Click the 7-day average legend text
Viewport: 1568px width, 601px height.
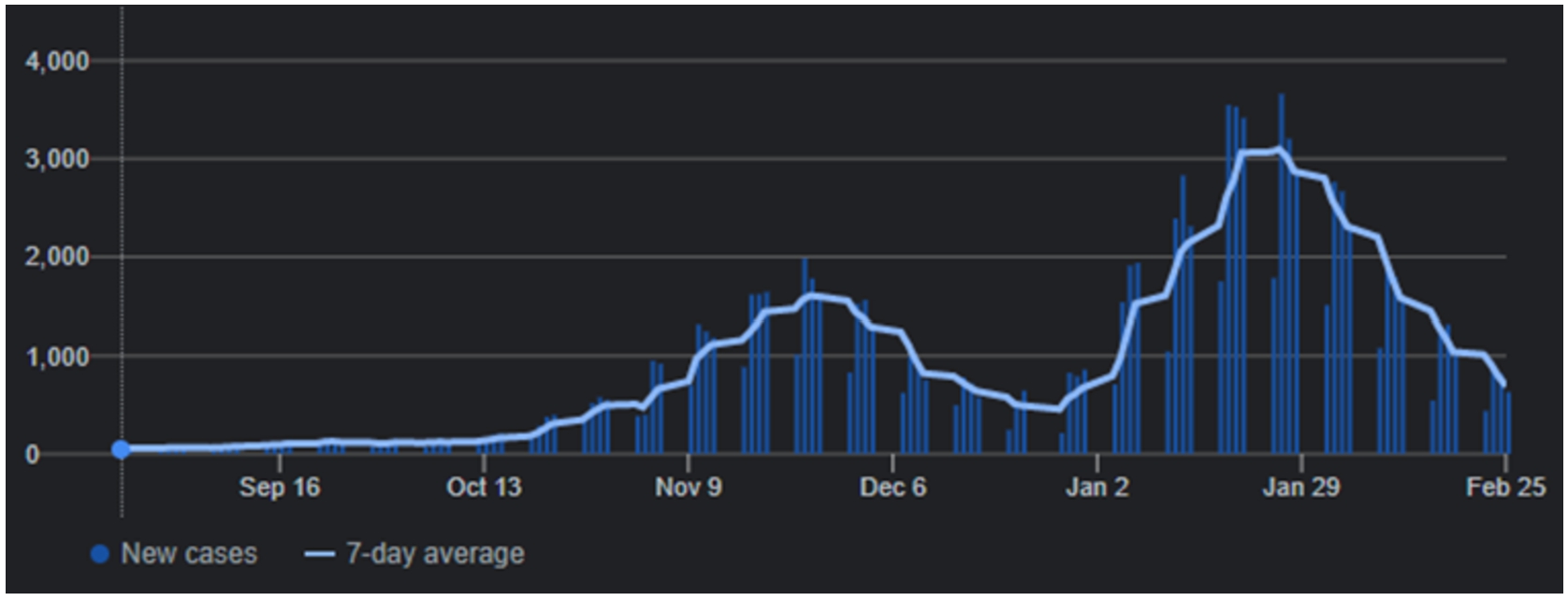(x=435, y=554)
